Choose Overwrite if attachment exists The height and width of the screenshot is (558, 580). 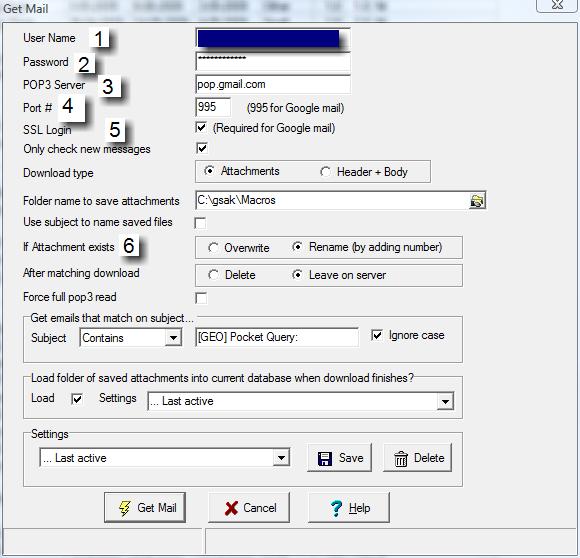point(213,247)
